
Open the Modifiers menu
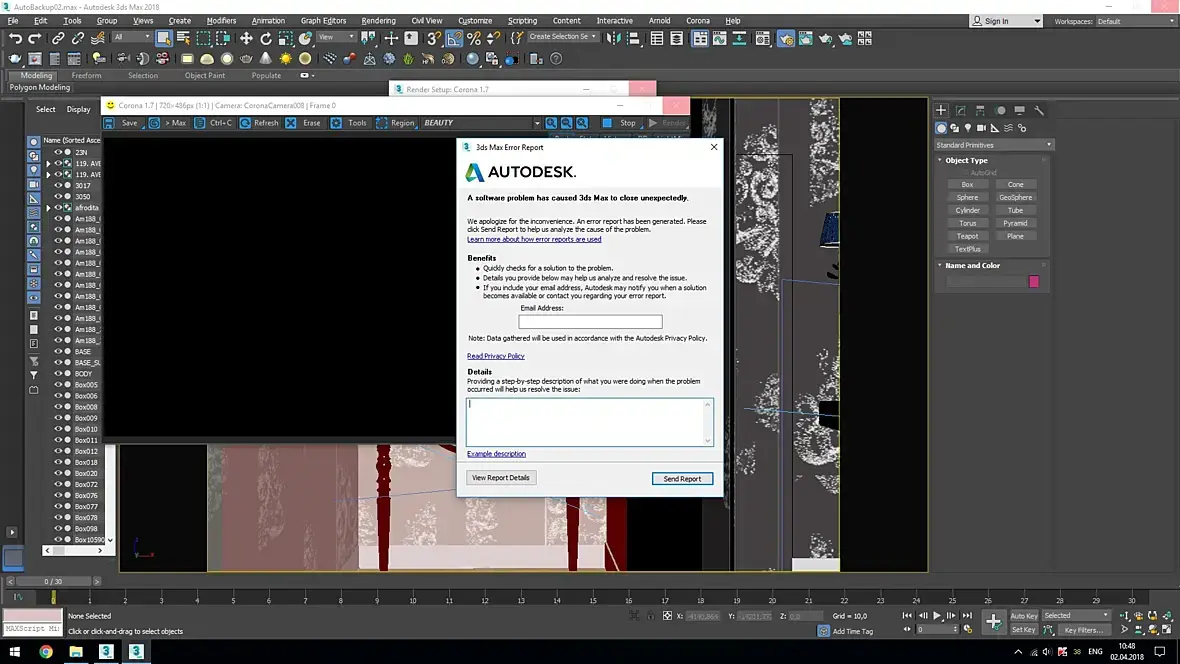click(220, 20)
